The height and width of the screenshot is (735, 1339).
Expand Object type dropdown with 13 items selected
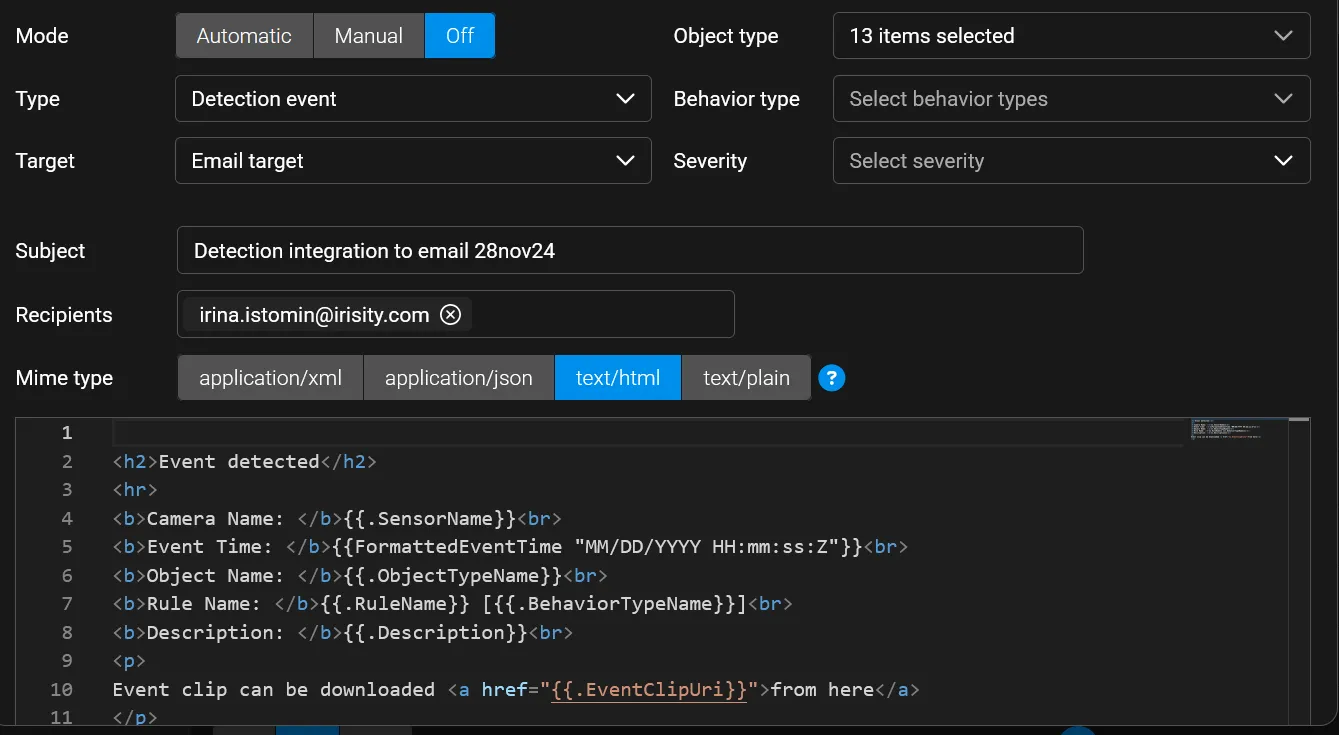[1071, 36]
